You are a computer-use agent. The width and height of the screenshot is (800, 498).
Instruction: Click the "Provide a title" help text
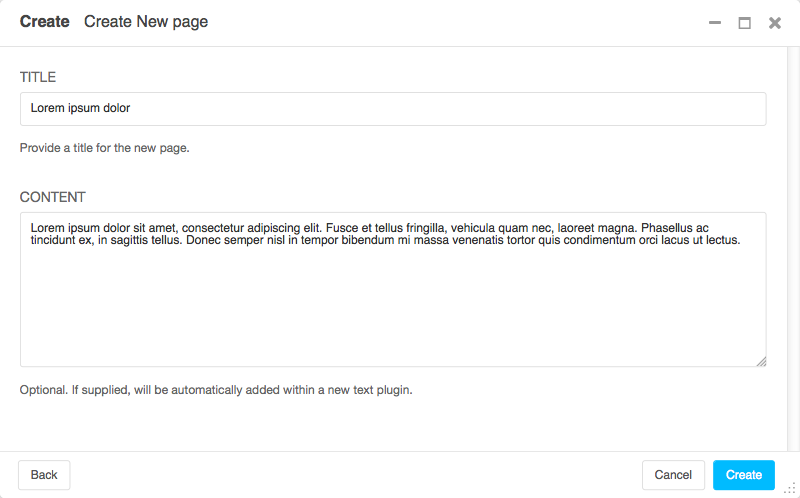105,148
